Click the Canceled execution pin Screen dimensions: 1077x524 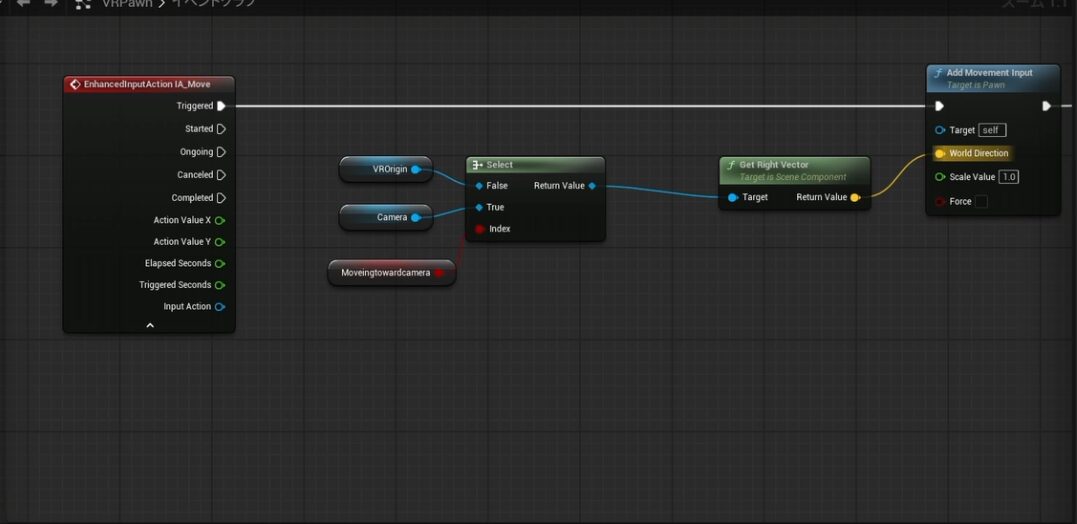221,175
